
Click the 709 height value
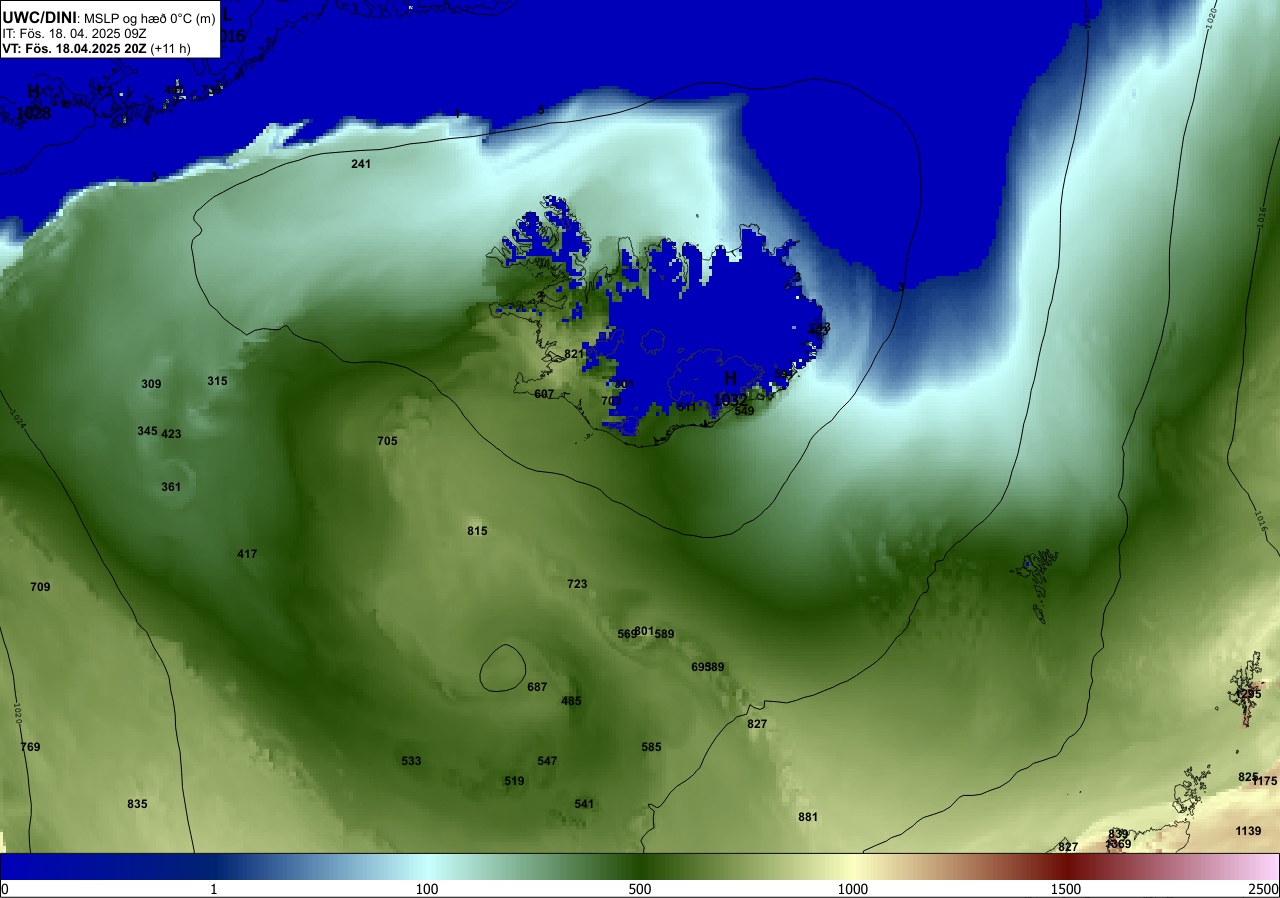tap(40, 587)
